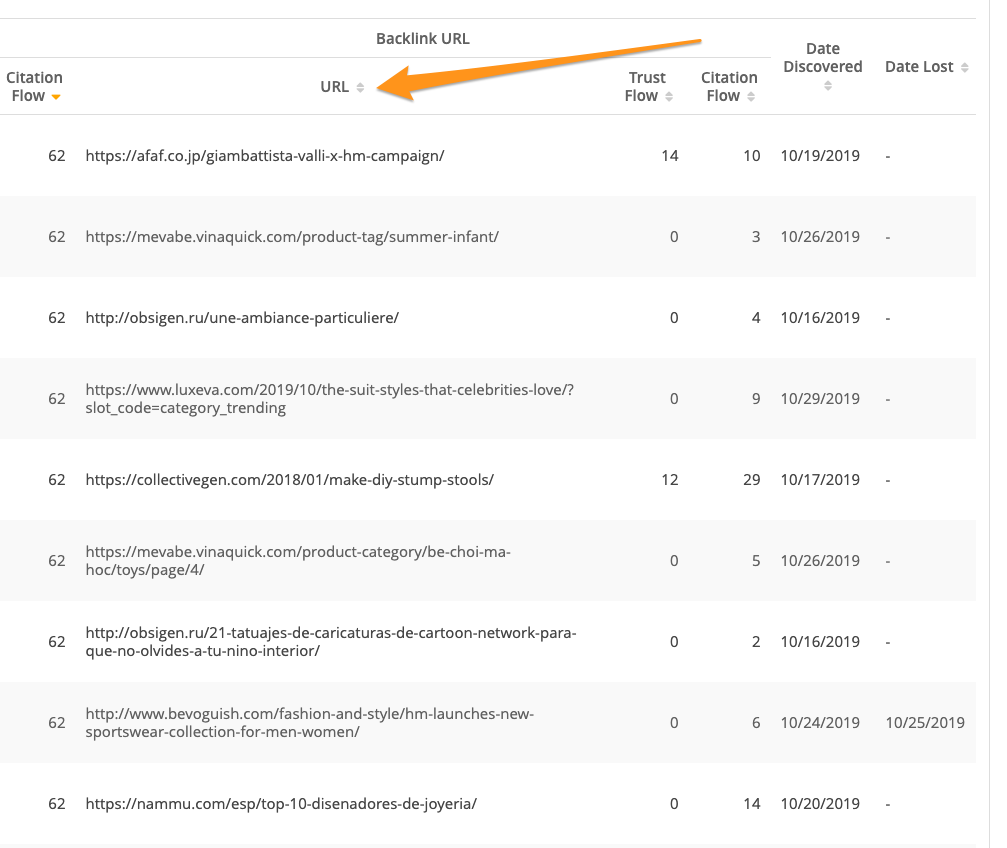The image size is (1007, 848).
Task: Open the afaf.co.jp giambattista-valli backlink
Action: pyautogui.click(x=264, y=156)
